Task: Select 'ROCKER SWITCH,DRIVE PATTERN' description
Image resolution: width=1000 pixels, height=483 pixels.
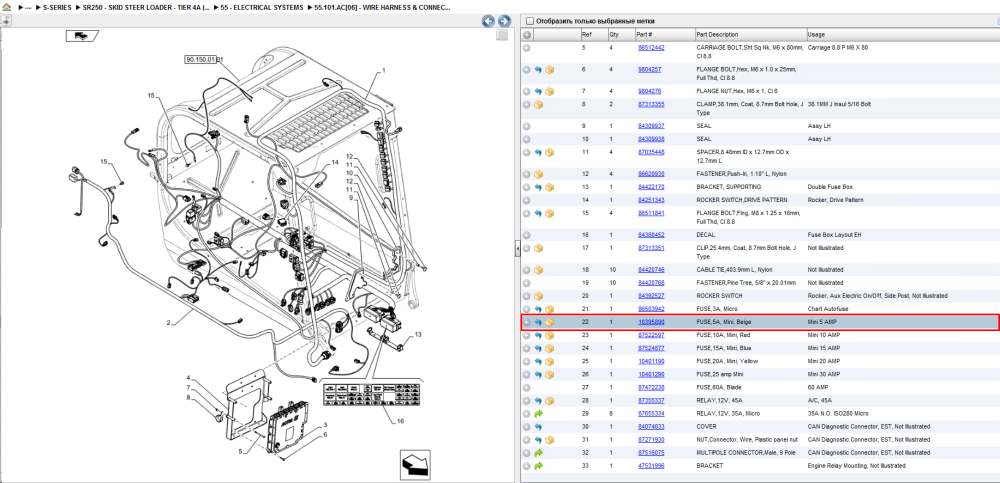Action: click(x=742, y=200)
